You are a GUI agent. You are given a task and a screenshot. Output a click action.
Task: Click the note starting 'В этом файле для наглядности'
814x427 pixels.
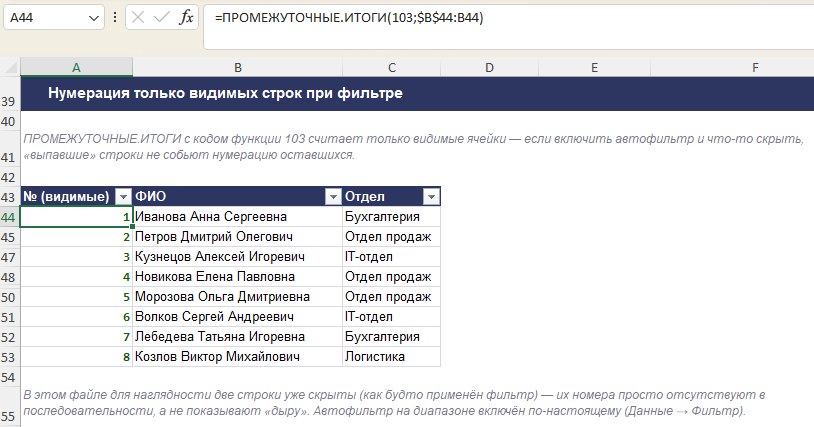395,403
